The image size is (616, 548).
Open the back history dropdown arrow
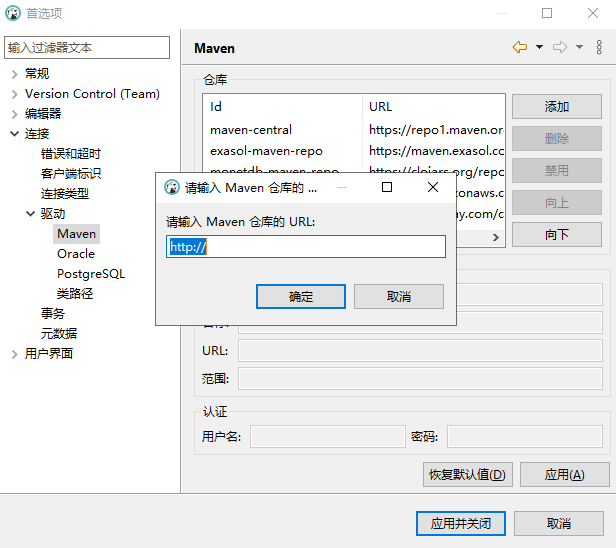click(539, 47)
